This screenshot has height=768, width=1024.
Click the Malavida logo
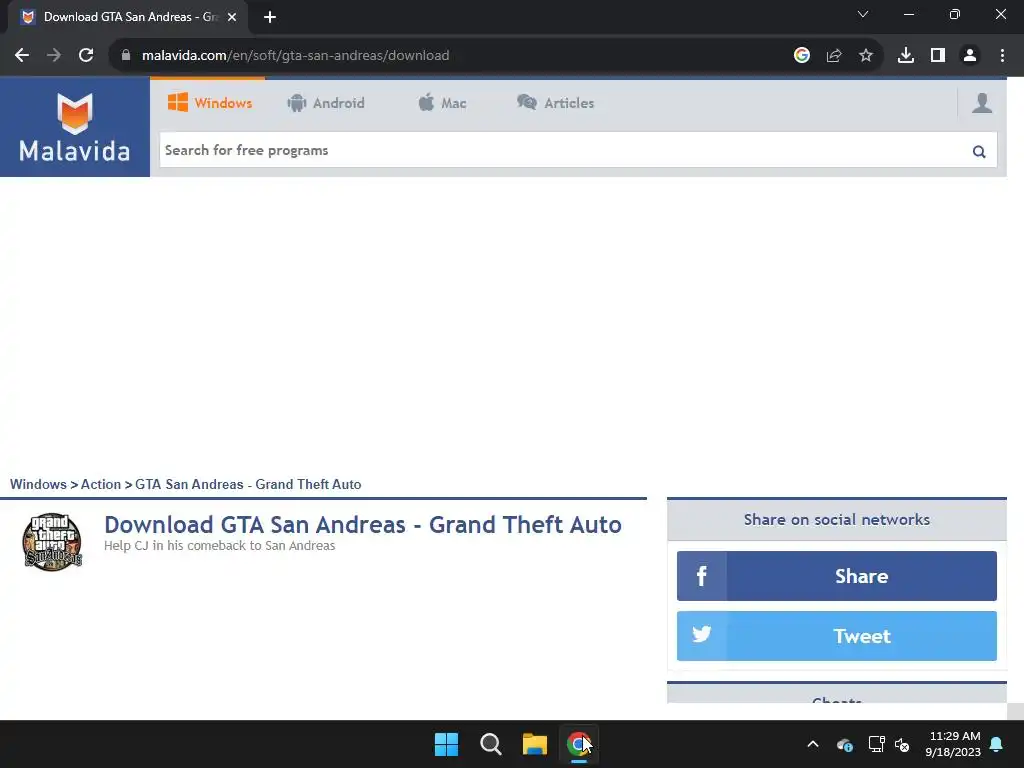point(75,127)
